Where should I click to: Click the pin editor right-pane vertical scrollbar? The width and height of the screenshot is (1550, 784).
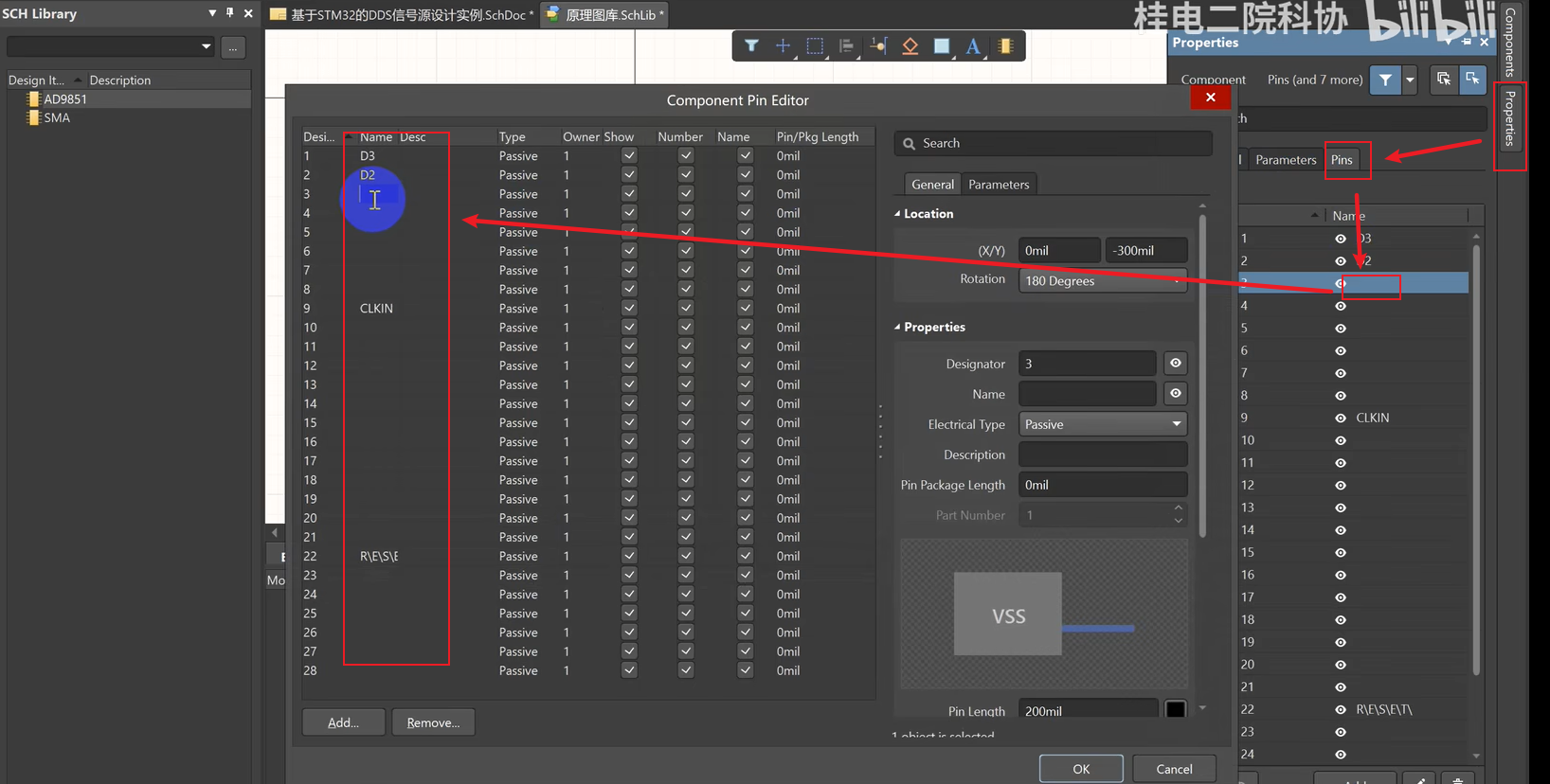(x=1202, y=376)
